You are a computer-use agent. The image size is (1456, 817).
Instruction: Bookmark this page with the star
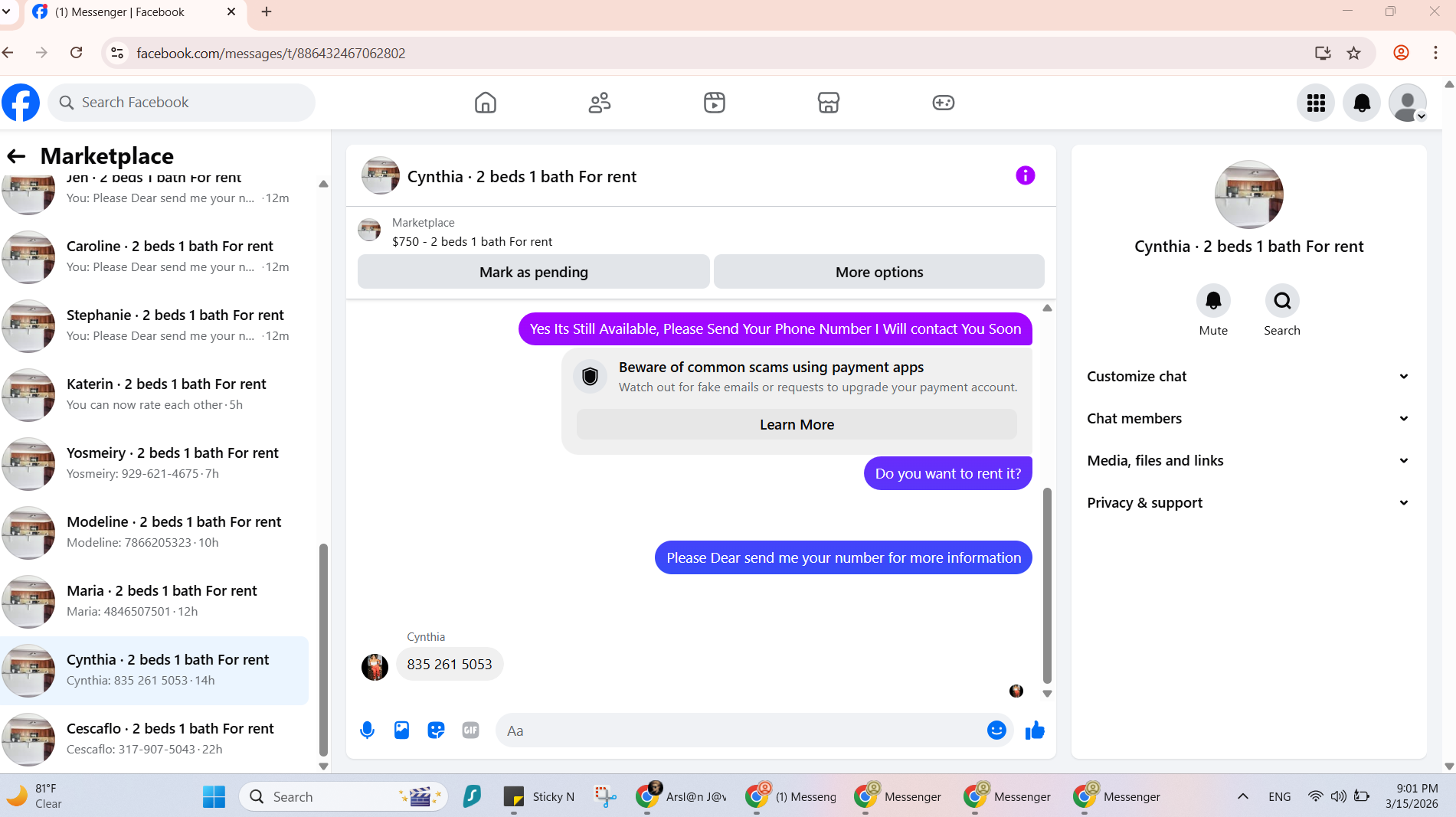tap(1354, 53)
